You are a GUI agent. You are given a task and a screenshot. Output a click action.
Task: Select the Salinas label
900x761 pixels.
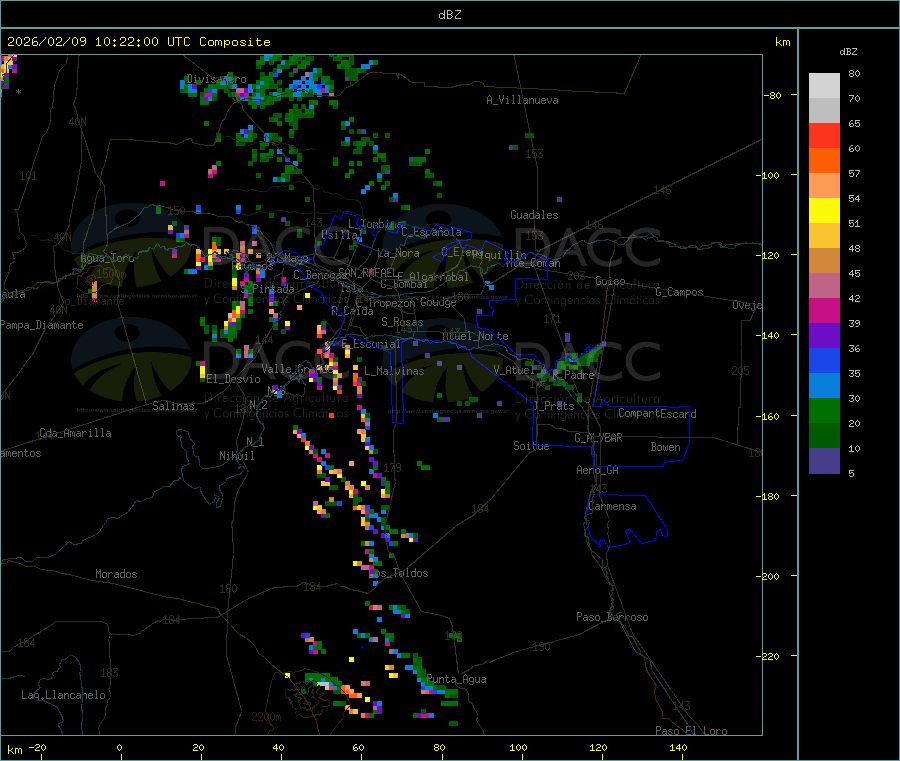click(x=173, y=406)
